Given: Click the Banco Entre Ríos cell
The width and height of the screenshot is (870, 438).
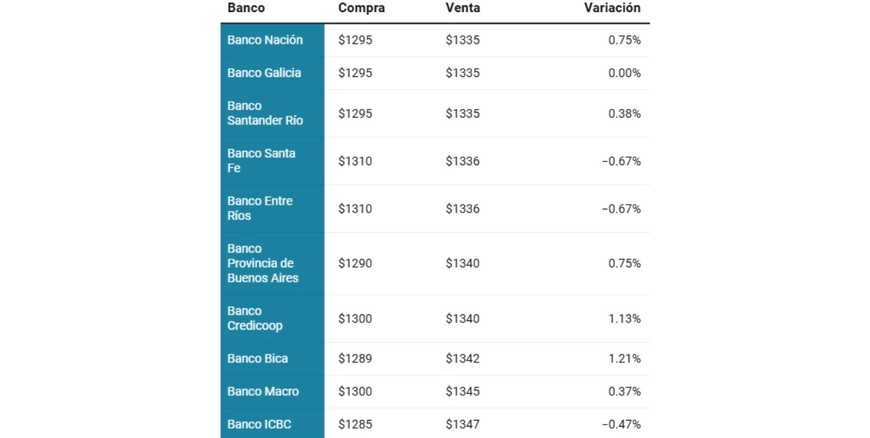Looking at the screenshot, I should click(260, 209).
